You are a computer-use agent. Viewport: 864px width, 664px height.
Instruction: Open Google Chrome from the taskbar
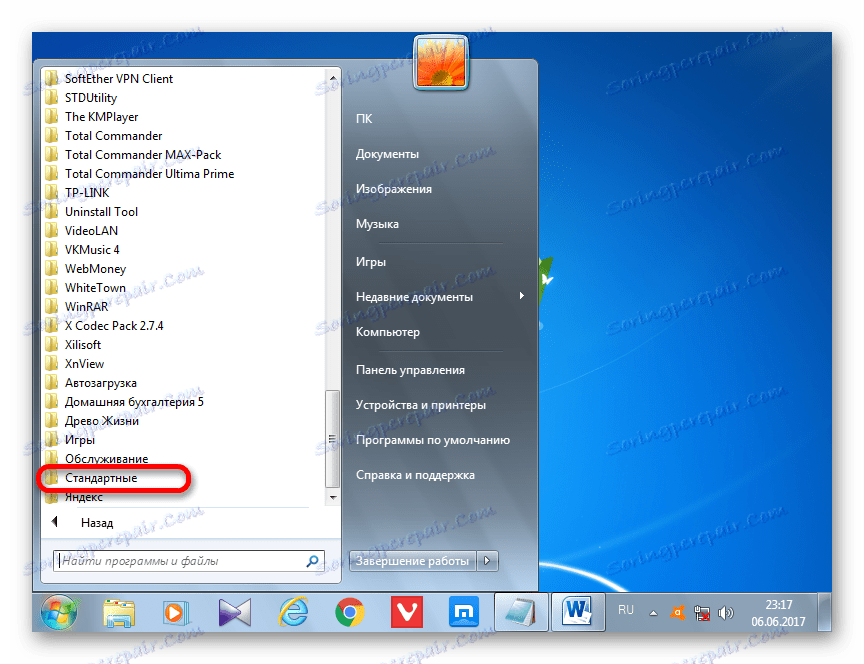(x=349, y=613)
